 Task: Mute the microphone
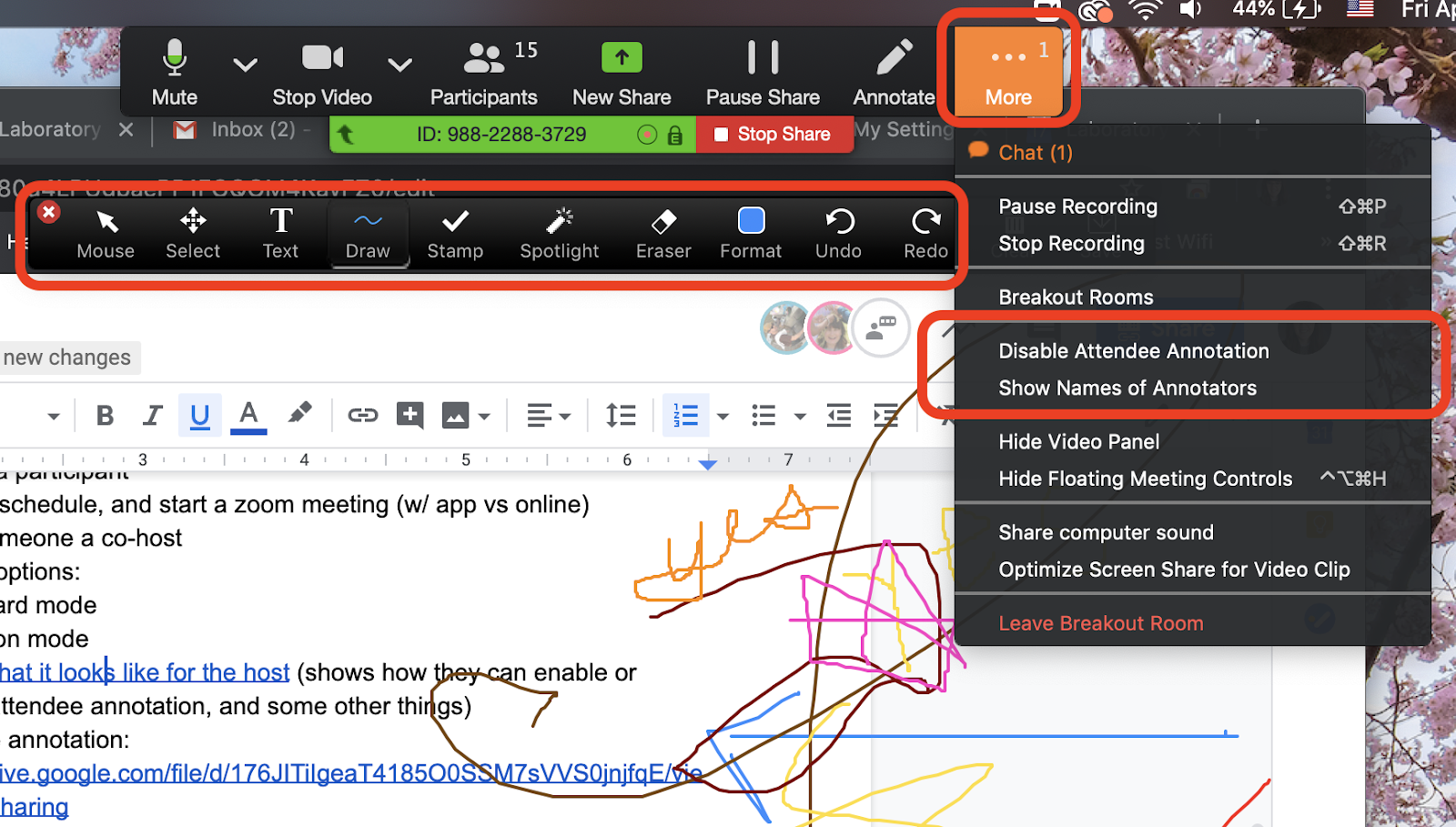coord(174,73)
